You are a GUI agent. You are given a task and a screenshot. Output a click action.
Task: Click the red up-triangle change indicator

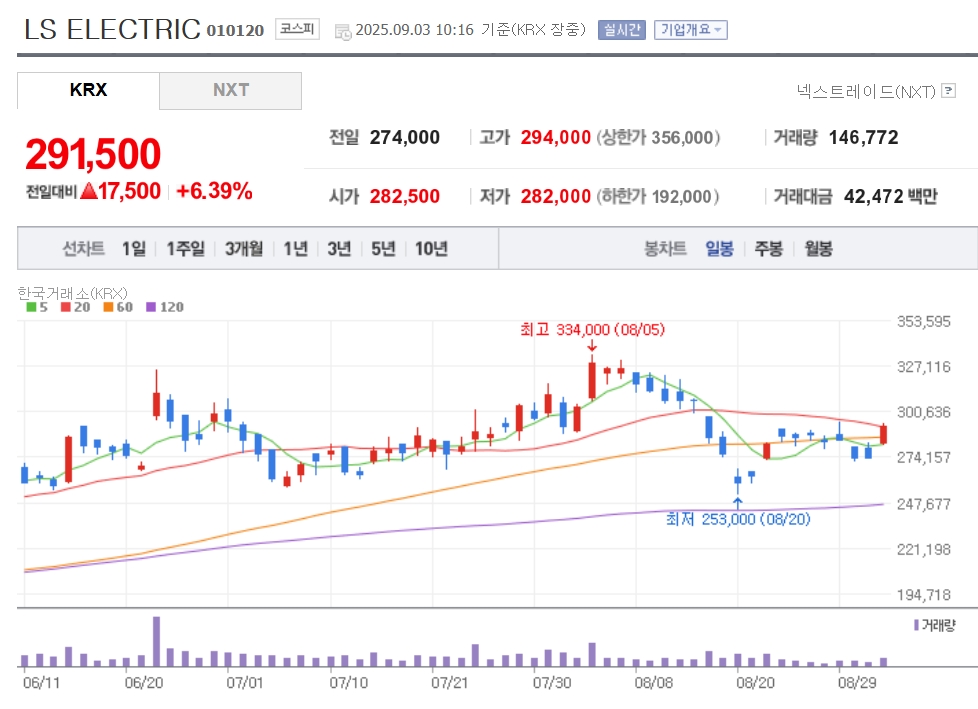[89, 191]
